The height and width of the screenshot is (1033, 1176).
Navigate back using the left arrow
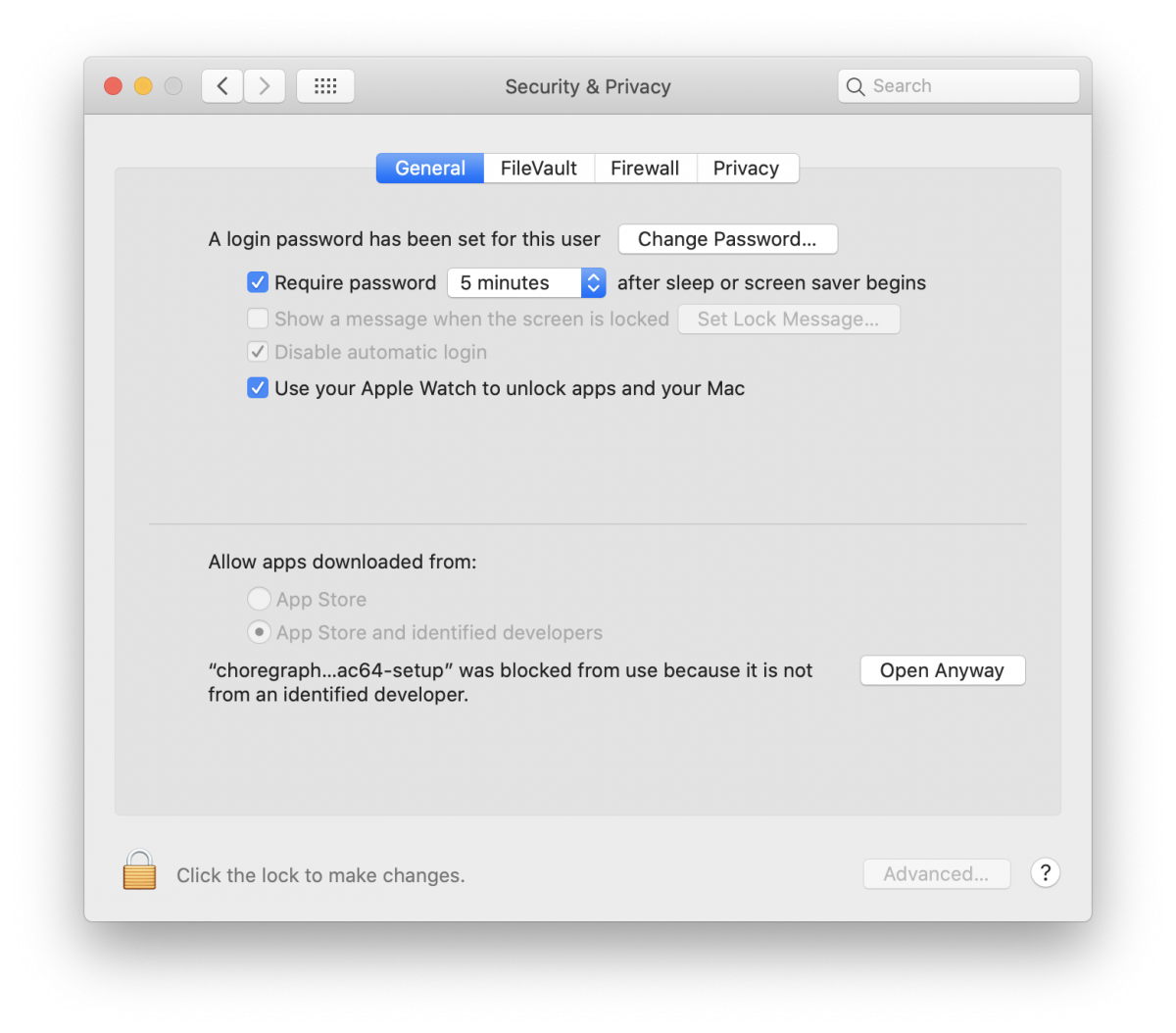(x=221, y=85)
